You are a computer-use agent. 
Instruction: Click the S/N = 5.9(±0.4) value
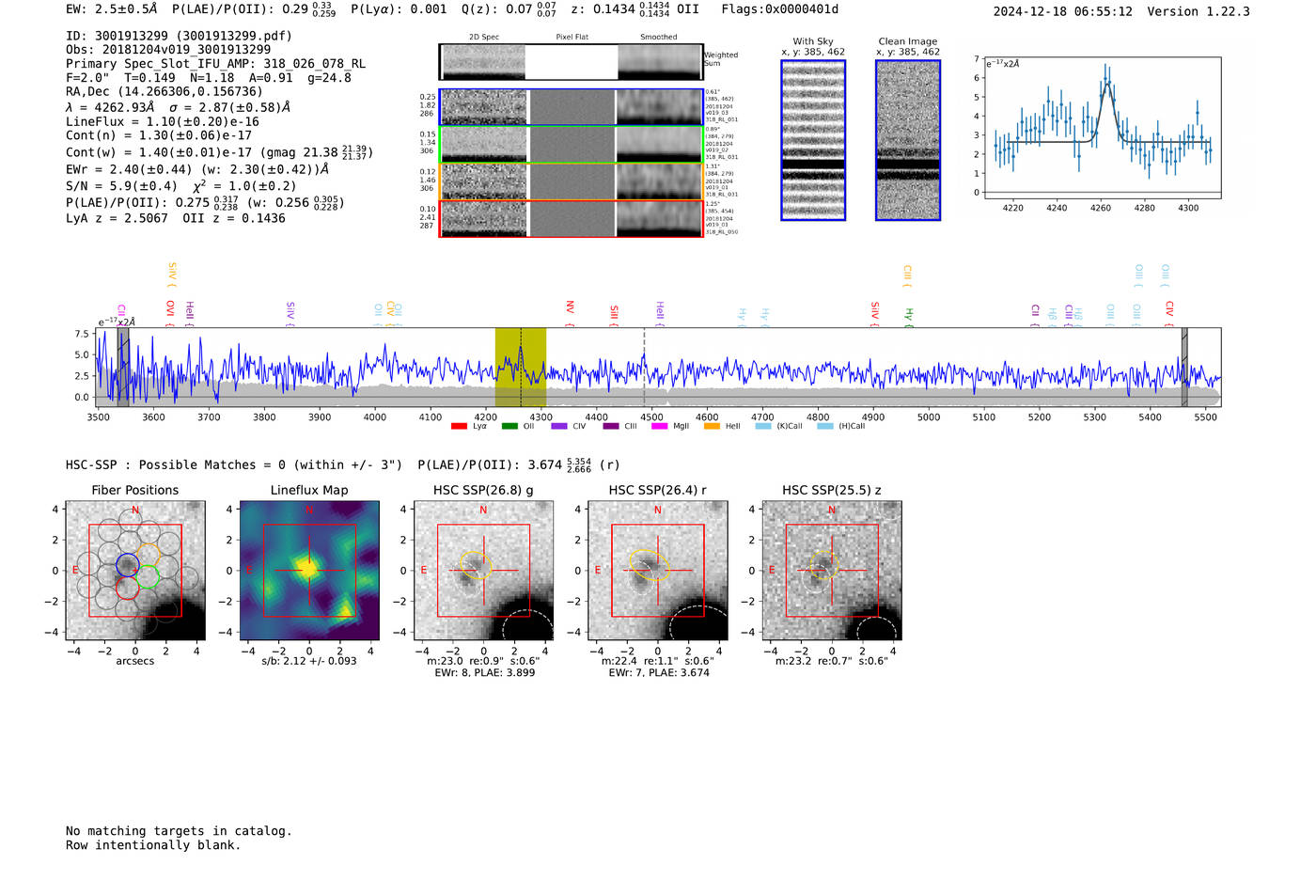click(121, 186)
